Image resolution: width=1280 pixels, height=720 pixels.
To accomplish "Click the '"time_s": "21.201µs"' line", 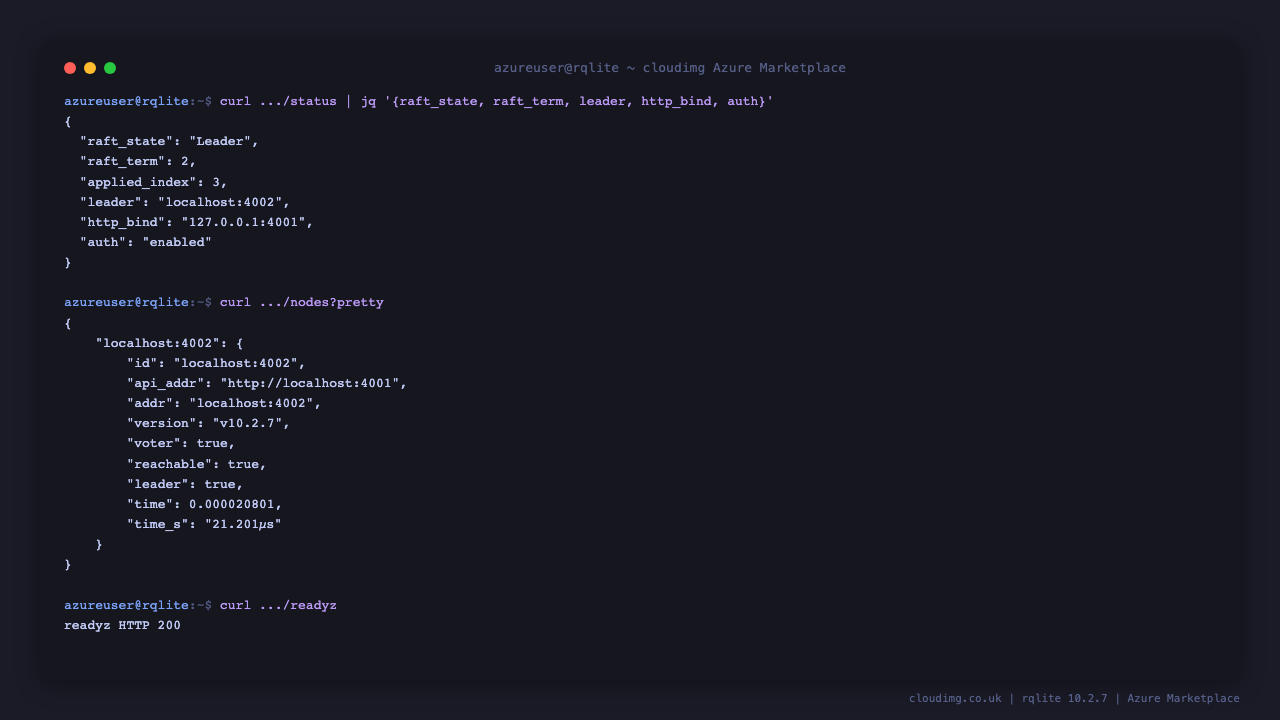I will [204, 524].
